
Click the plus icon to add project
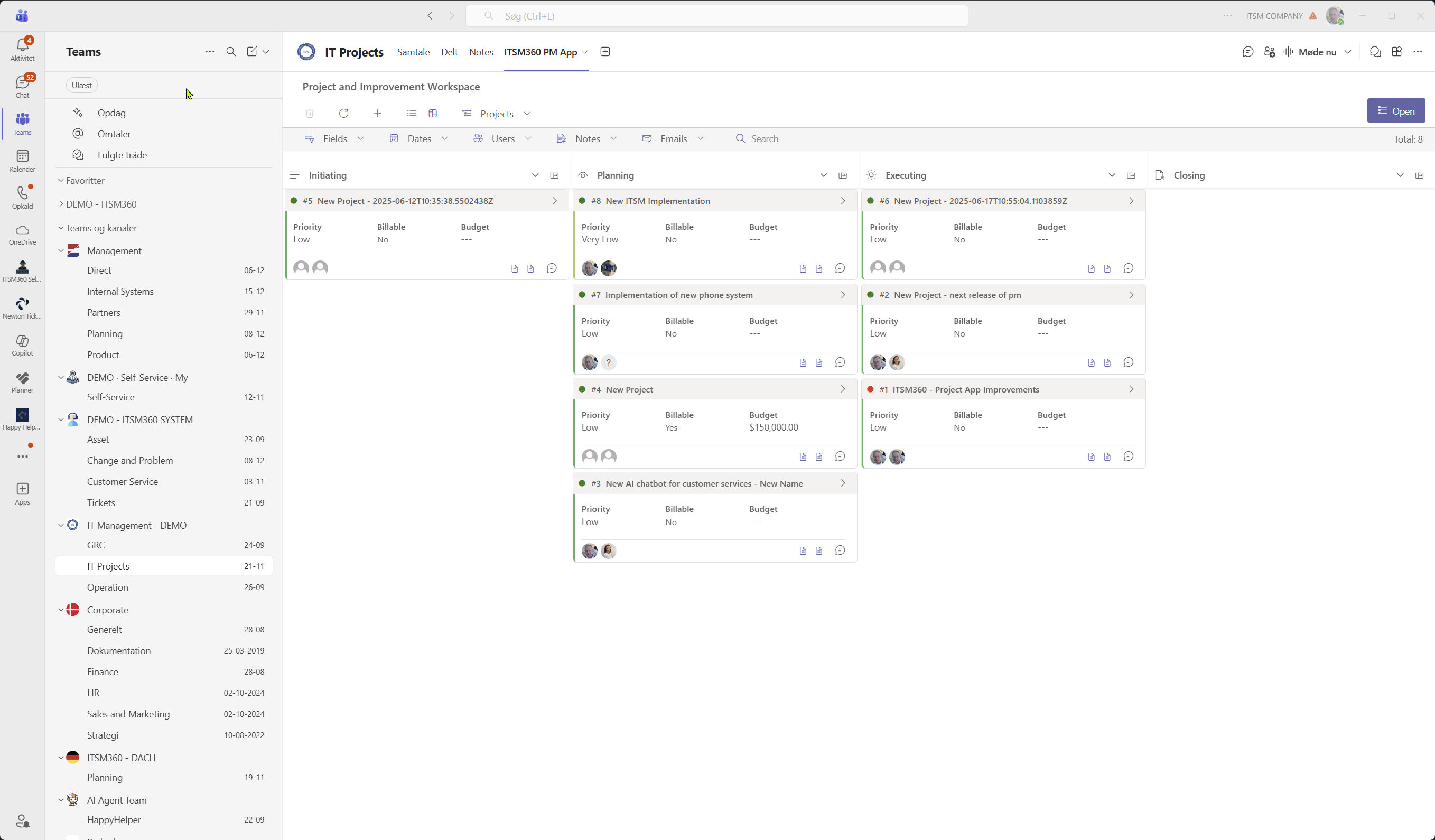point(377,114)
